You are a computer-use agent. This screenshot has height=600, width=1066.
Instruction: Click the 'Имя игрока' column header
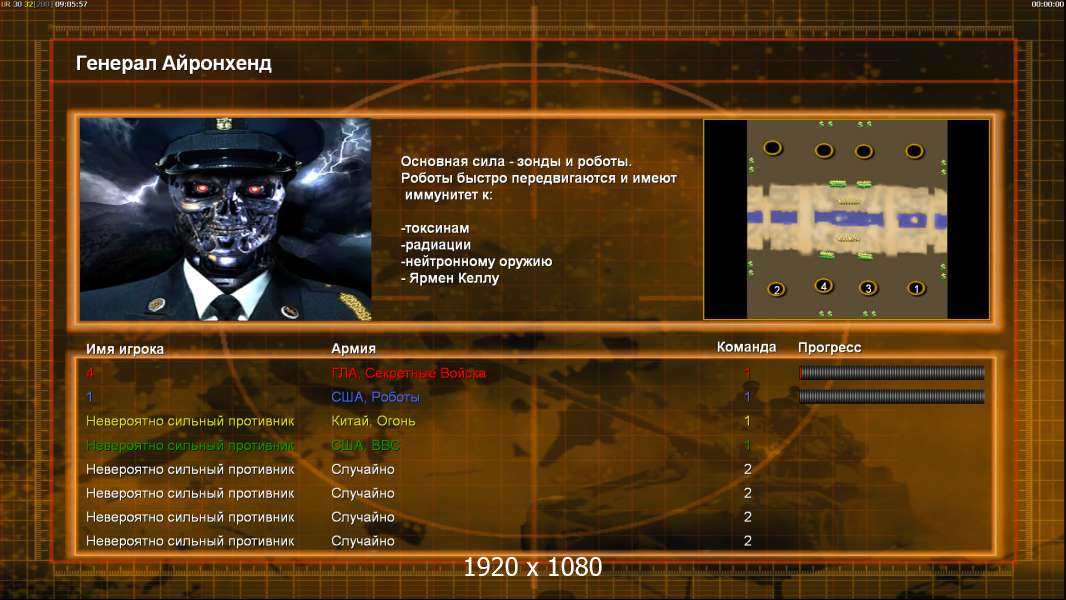click(x=124, y=349)
